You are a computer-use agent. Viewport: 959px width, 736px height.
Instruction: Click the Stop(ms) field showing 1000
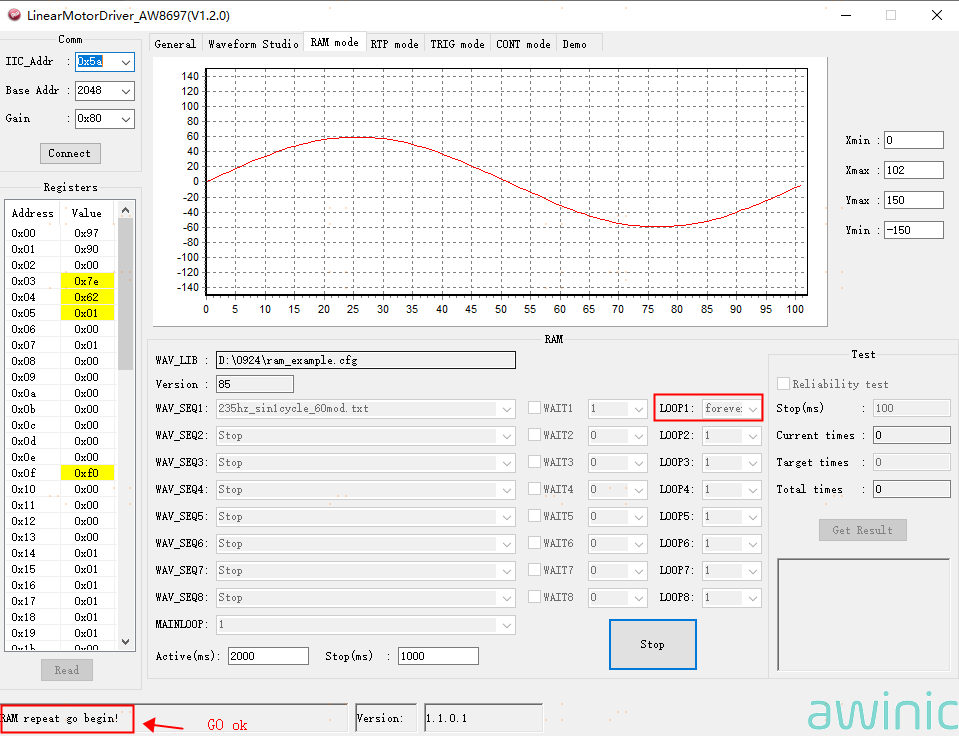pos(438,656)
